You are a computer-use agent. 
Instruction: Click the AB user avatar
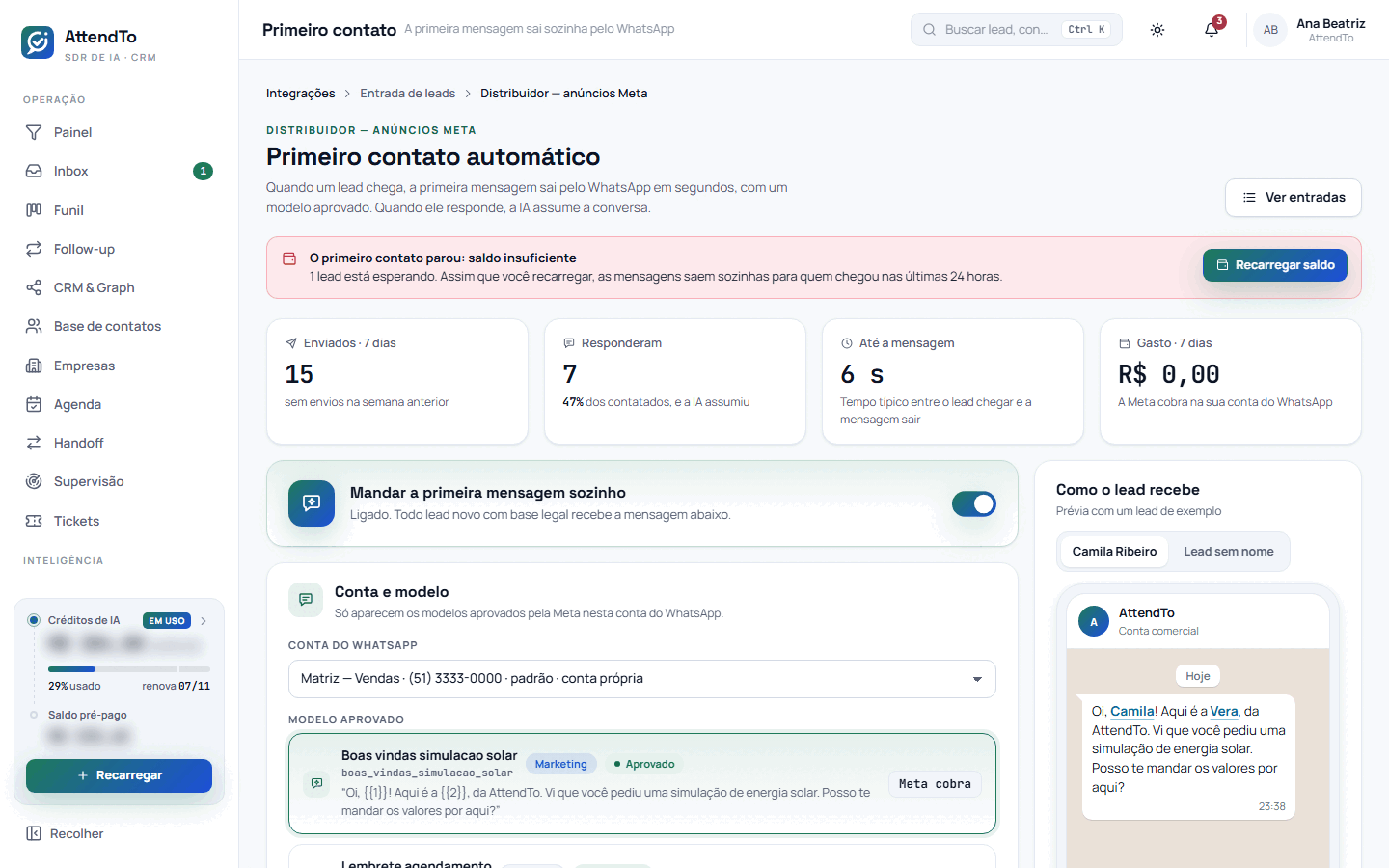click(x=1270, y=30)
